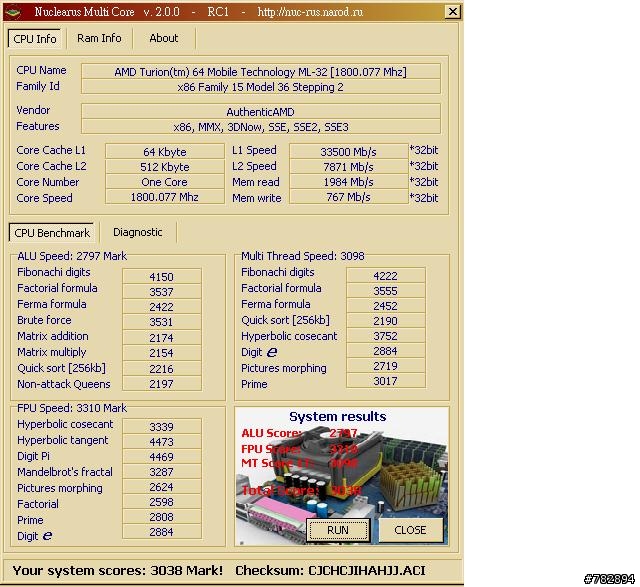Click the System results motherboard image

(342, 476)
